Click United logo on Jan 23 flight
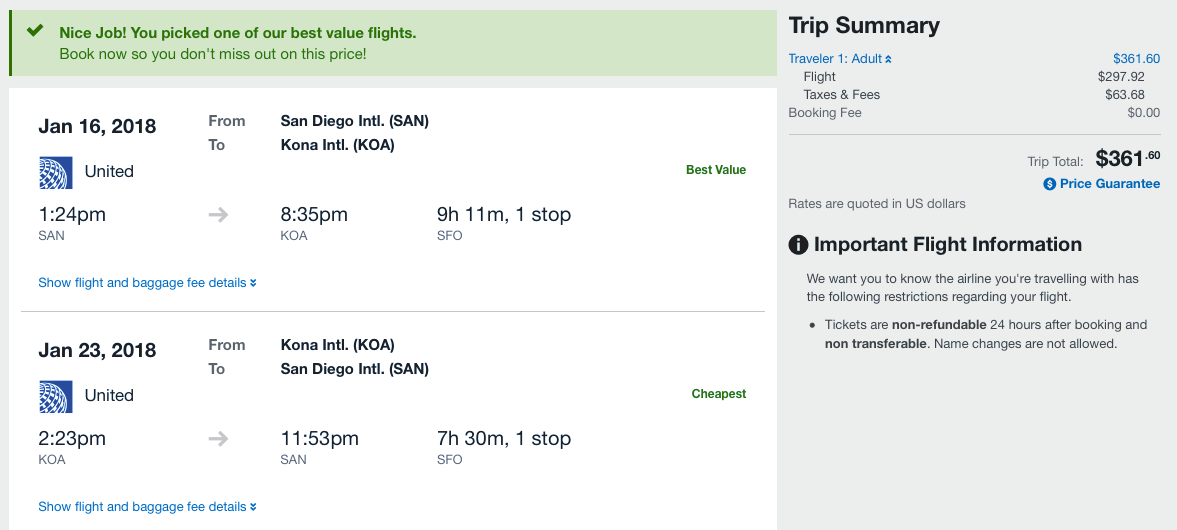Image resolution: width=1177 pixels, height=530 pixels. pyautogui.click(x=56, y=396)
